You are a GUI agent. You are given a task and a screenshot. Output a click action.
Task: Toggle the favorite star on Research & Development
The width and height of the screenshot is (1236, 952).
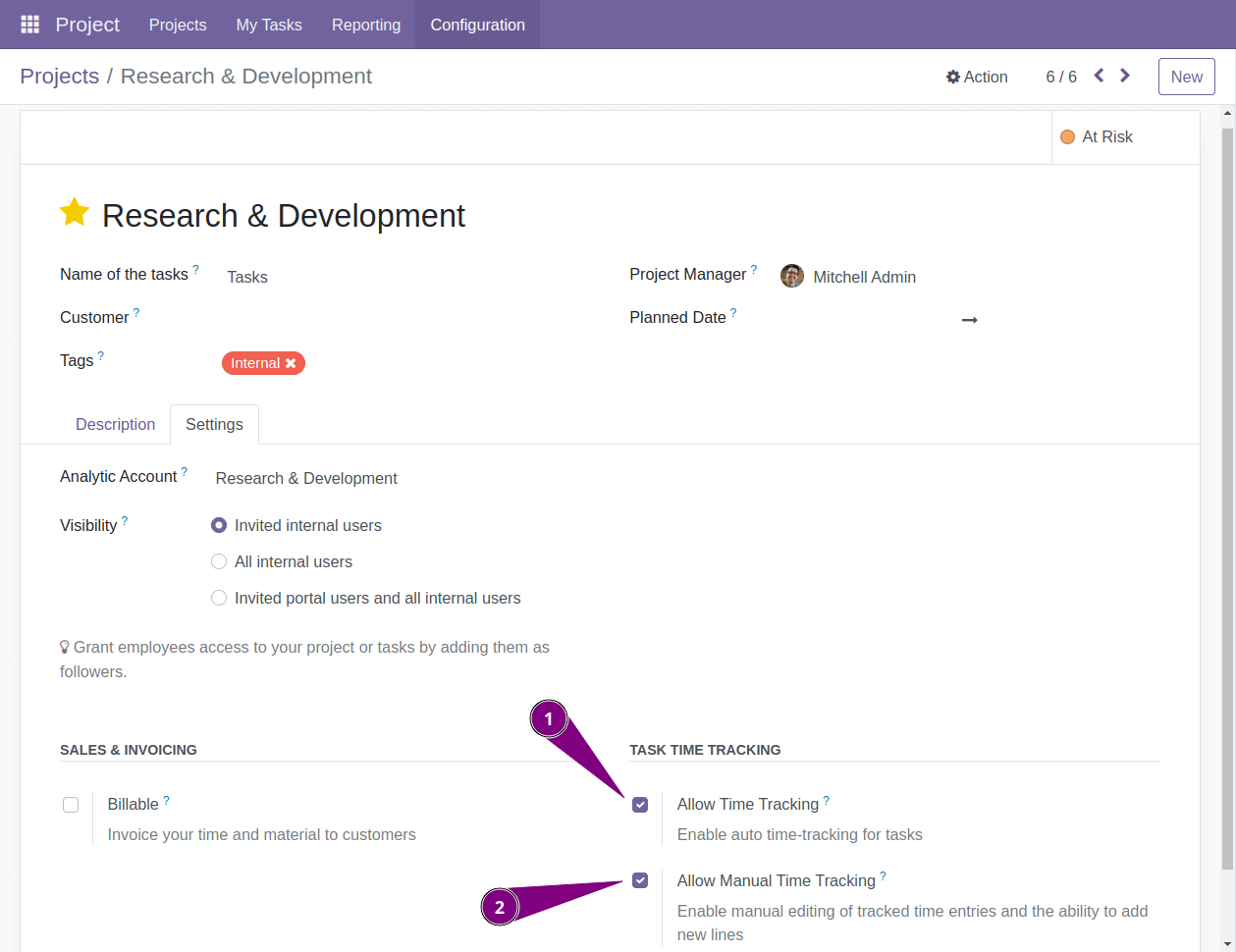[x=75, y=212]
